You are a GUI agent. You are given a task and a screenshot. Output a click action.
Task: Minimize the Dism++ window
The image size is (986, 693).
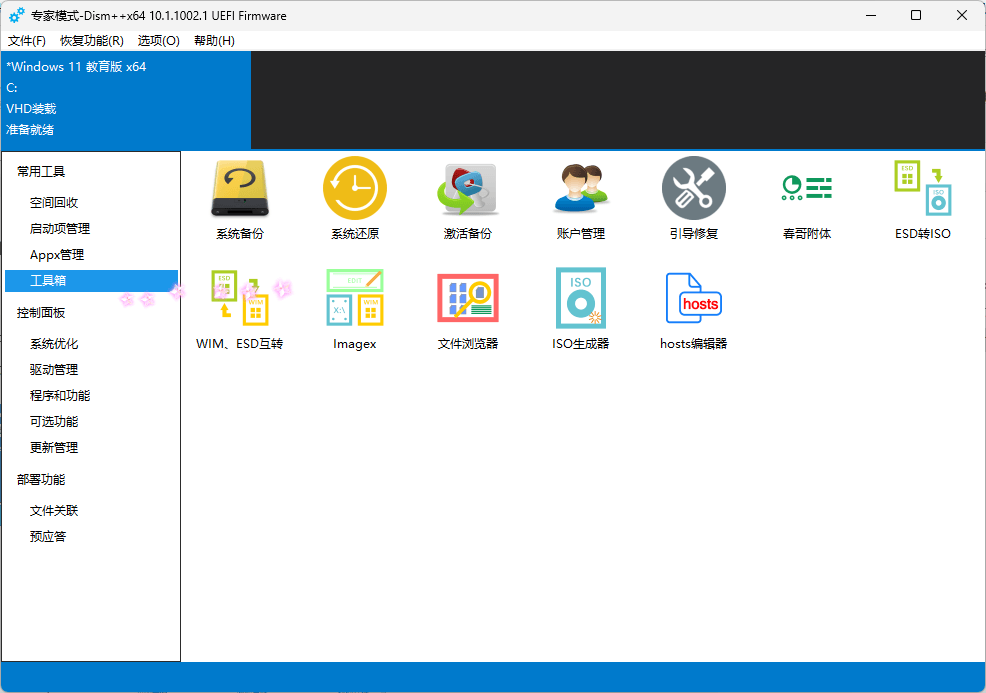(x=871, y=15)
